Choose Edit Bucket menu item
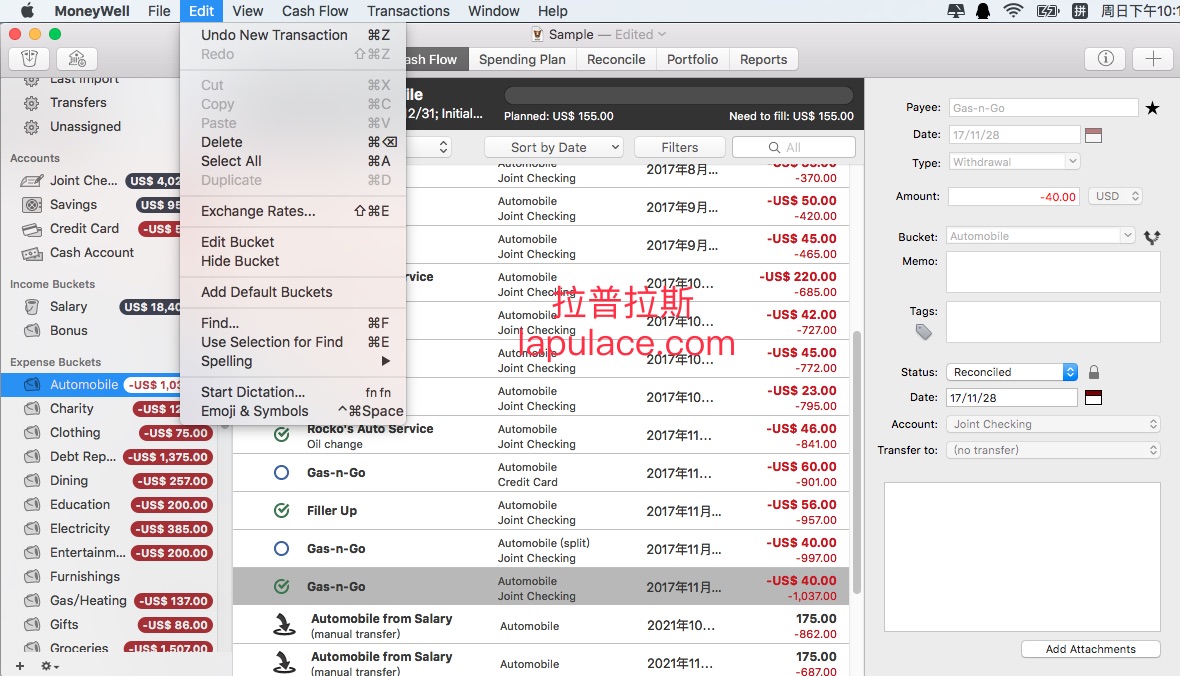 pyautogui.click(x=293, y=242)
